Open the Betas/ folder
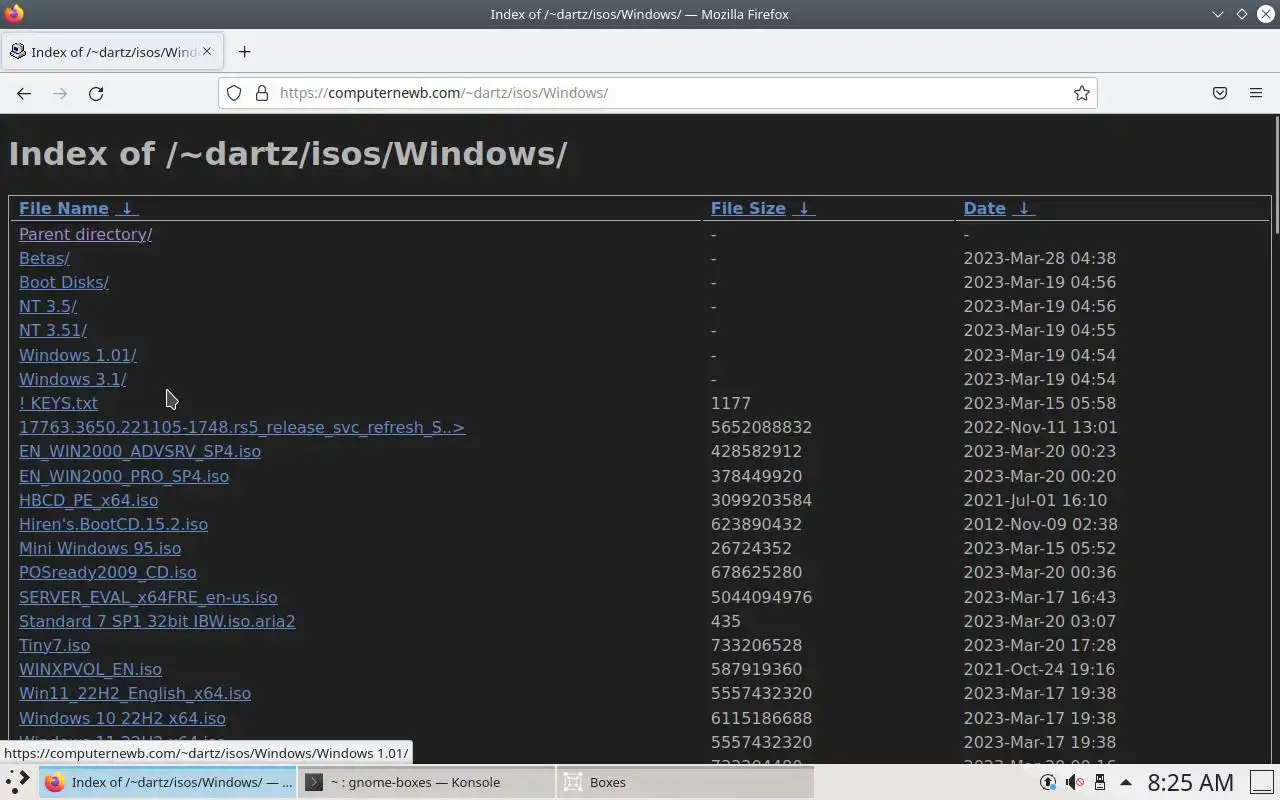This screenshot has width=1280, height=800. tap(44, 258)
